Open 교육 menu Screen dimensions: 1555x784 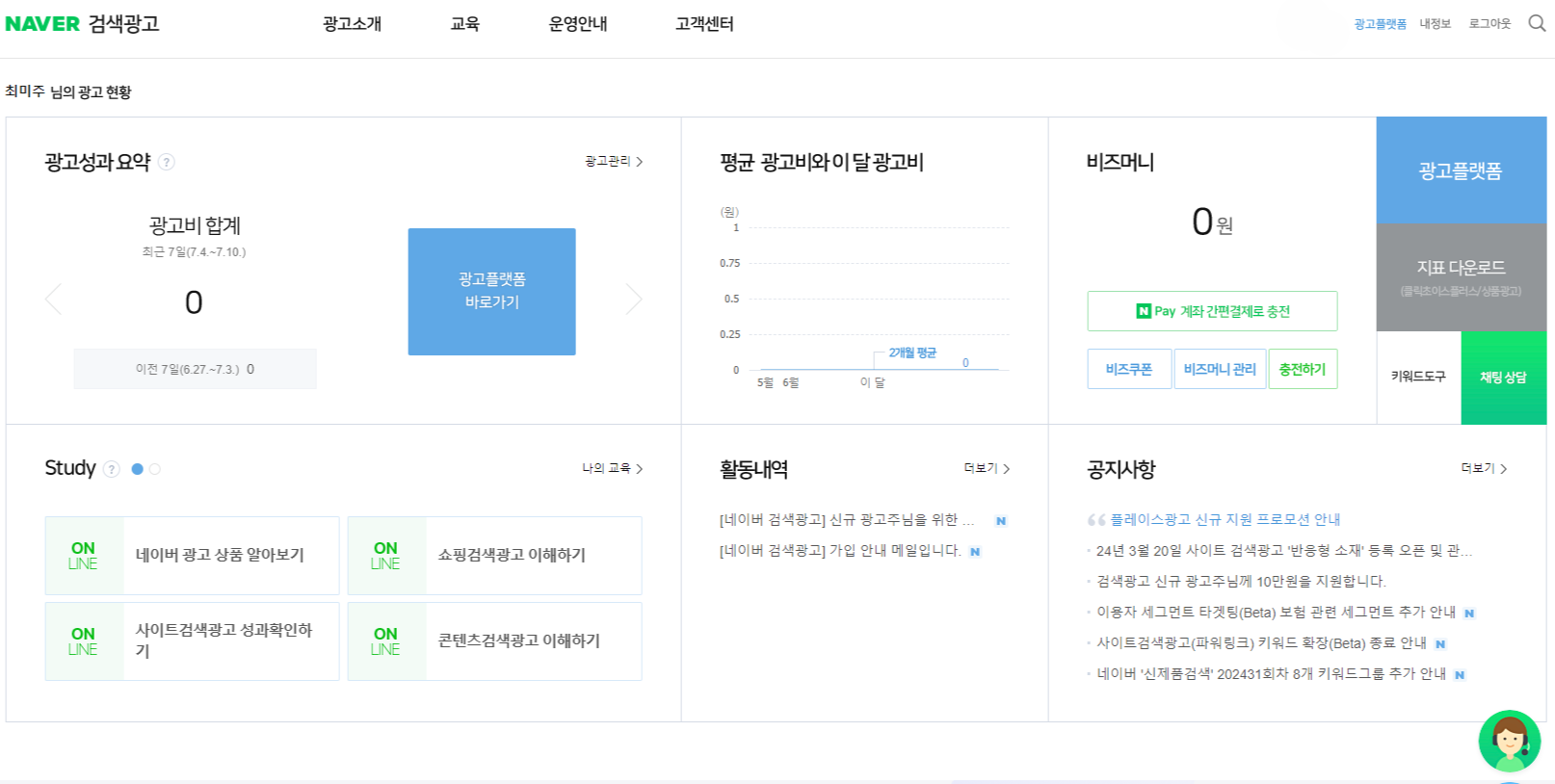[x=464, y=24]
